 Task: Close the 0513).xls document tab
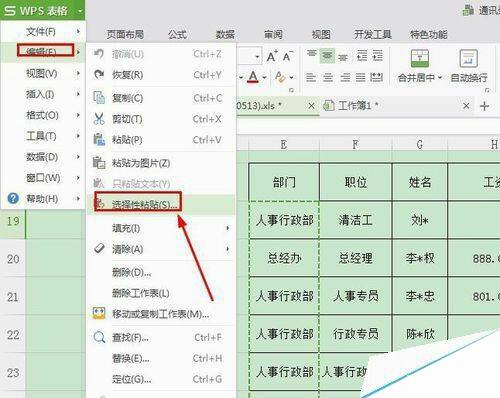coord(311,106)
